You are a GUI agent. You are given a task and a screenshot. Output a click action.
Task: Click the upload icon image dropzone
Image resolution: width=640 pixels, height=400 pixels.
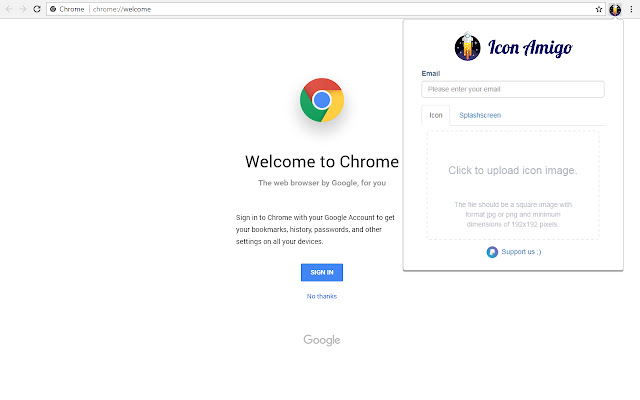click(x=513, y=185)
